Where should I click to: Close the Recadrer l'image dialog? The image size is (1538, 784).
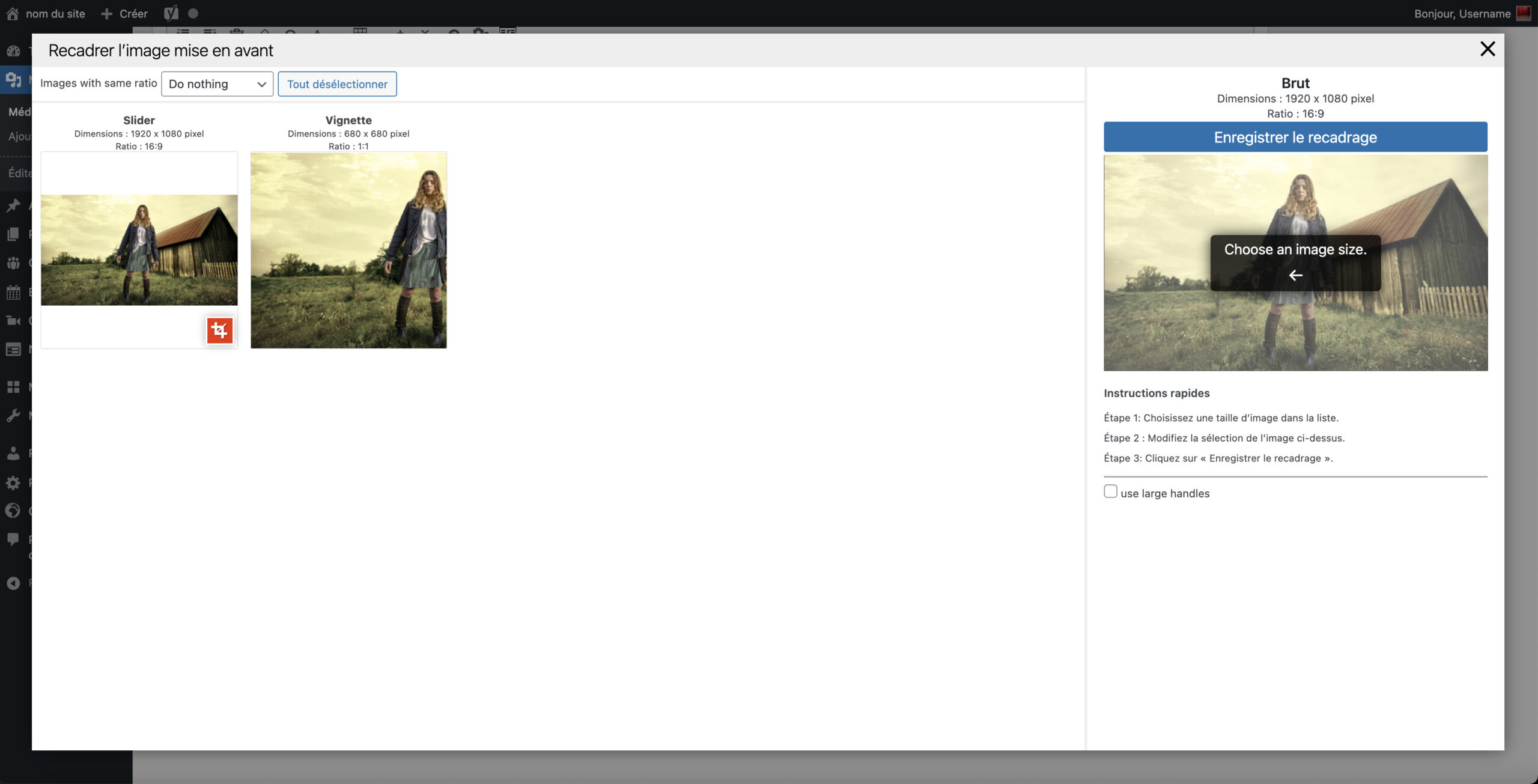coord(1487,49)
